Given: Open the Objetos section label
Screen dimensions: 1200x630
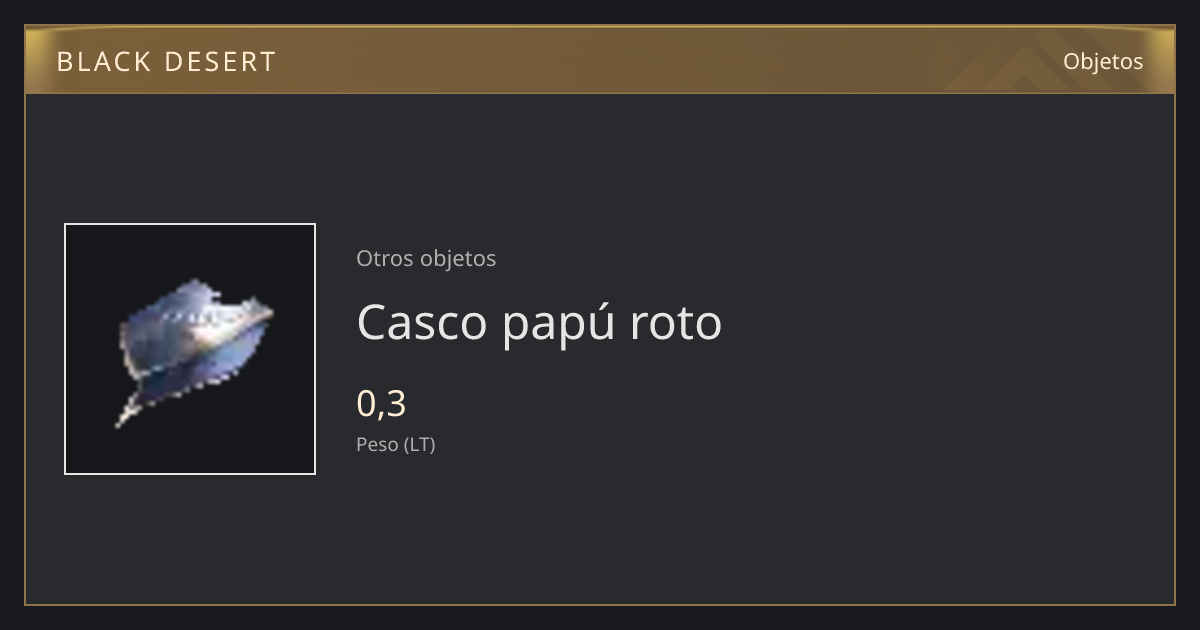Looking at the screenshot, I should tap(1103, 62).
